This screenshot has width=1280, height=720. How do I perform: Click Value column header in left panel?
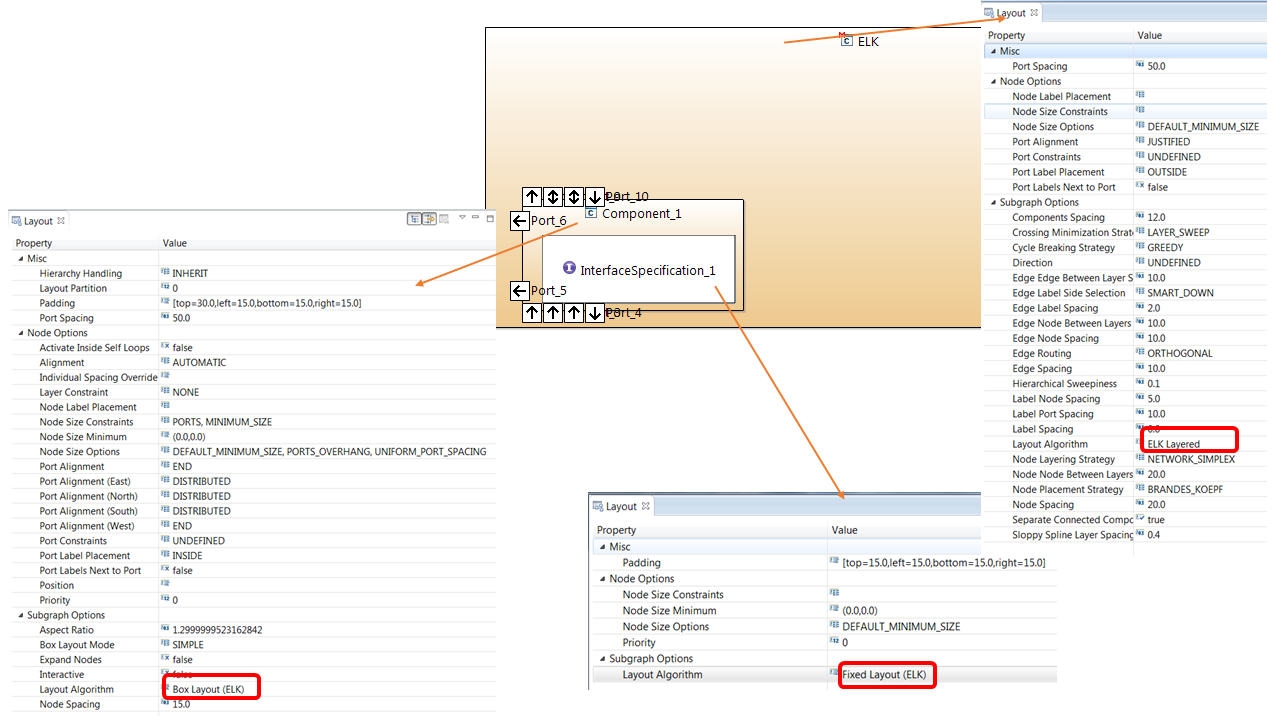pos(327,243)
